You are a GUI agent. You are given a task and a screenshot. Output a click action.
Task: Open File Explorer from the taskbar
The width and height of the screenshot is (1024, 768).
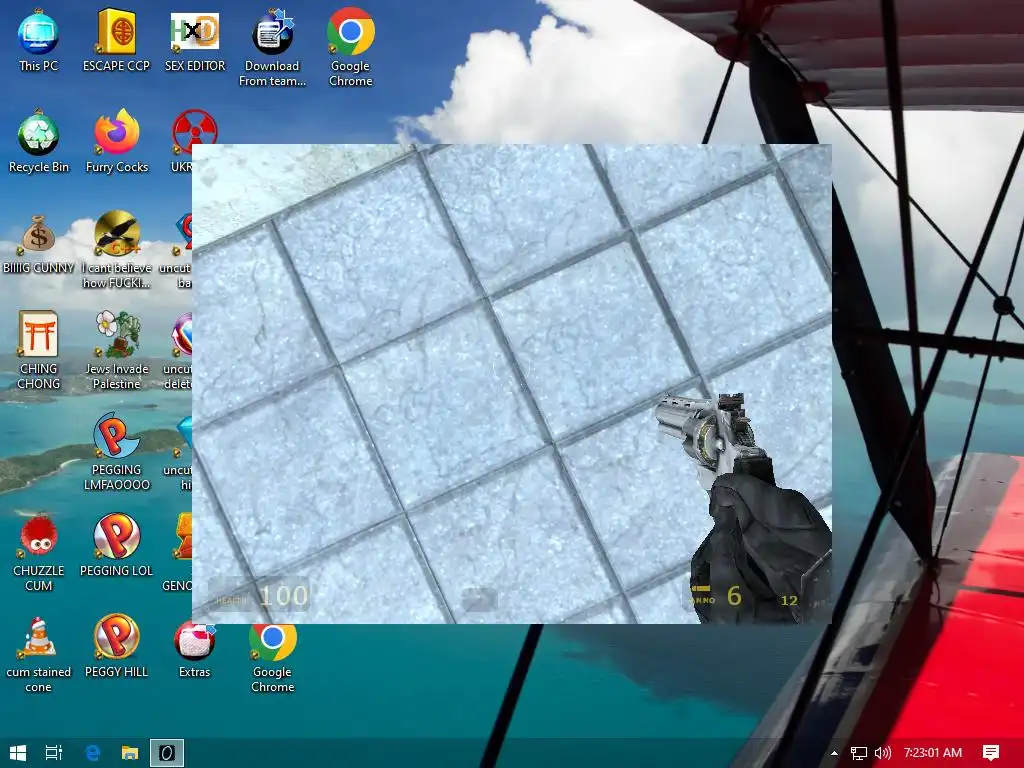pos(130,753)
